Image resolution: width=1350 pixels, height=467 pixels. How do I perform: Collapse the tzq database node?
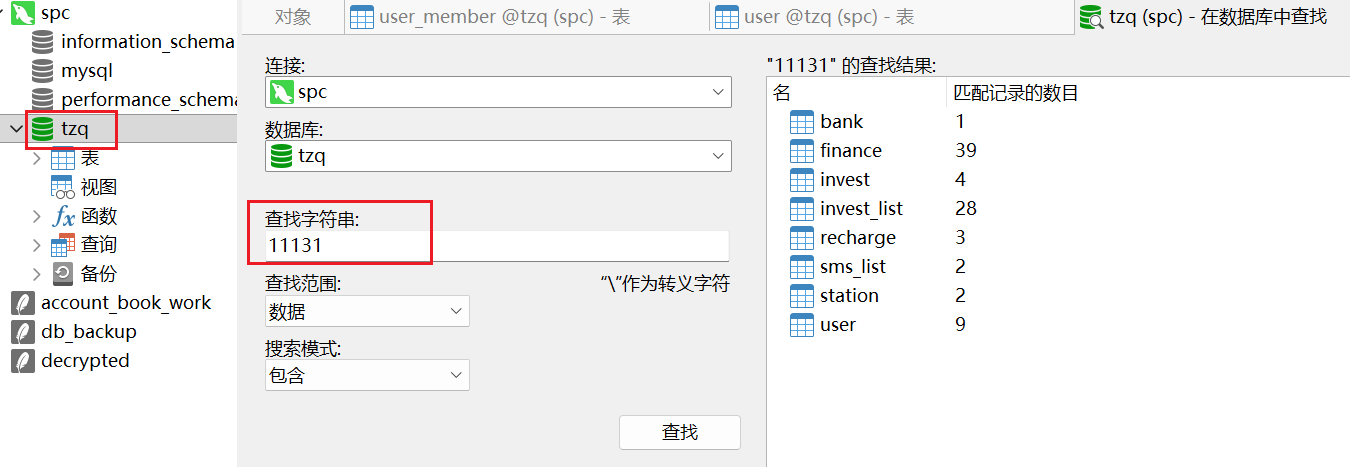pos(16,129)
